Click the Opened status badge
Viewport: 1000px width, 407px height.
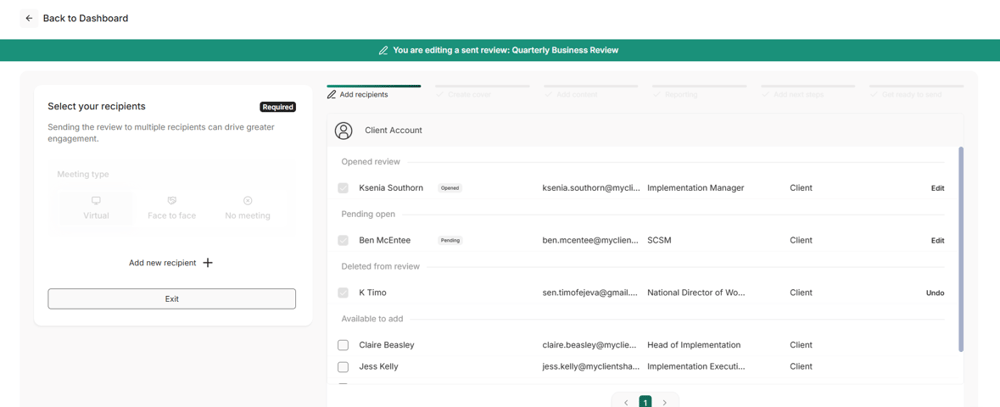point(450,188)
